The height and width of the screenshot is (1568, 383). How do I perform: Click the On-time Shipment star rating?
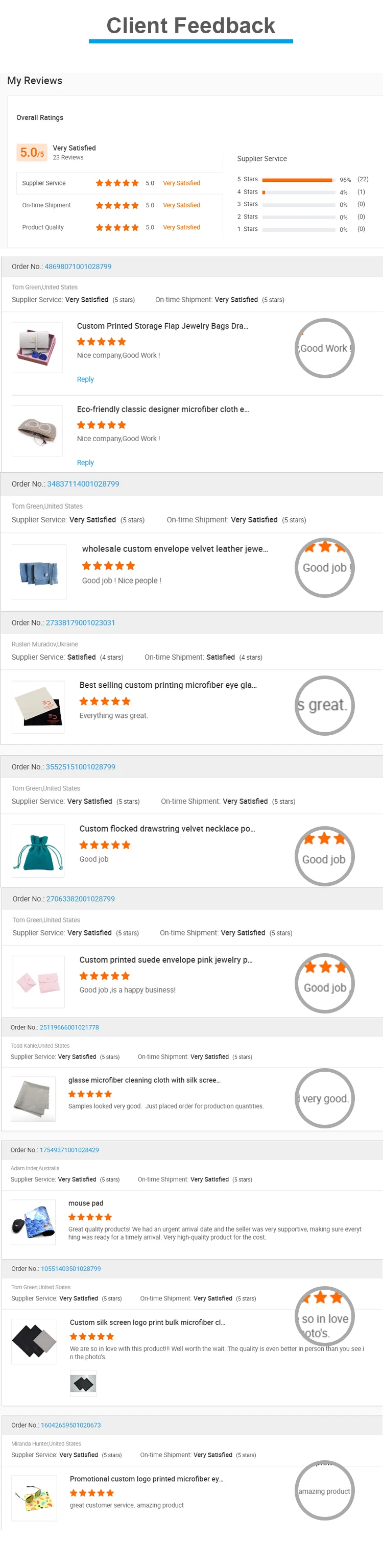click(x=117, y=205)
